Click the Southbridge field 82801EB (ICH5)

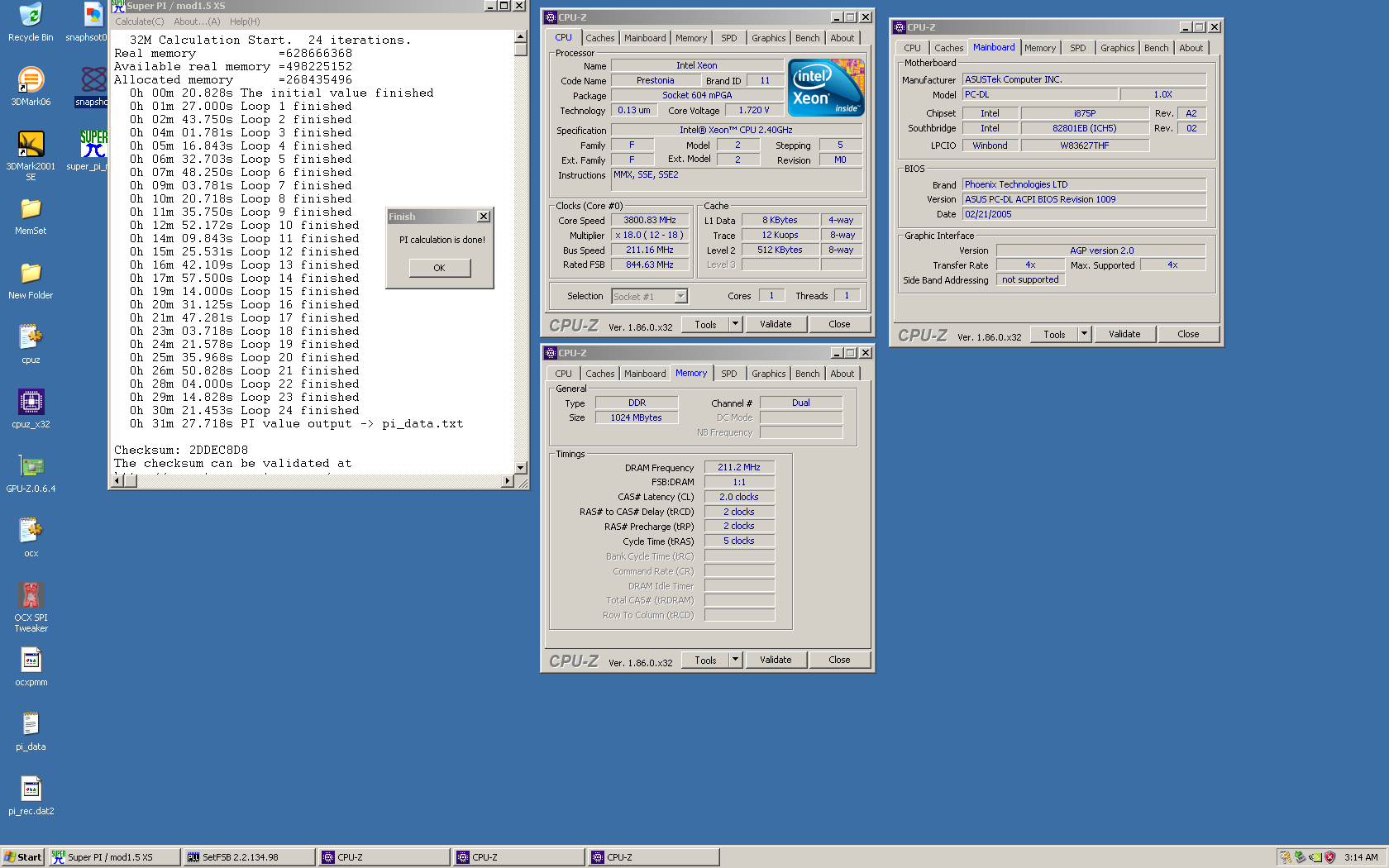(1085, 128)
